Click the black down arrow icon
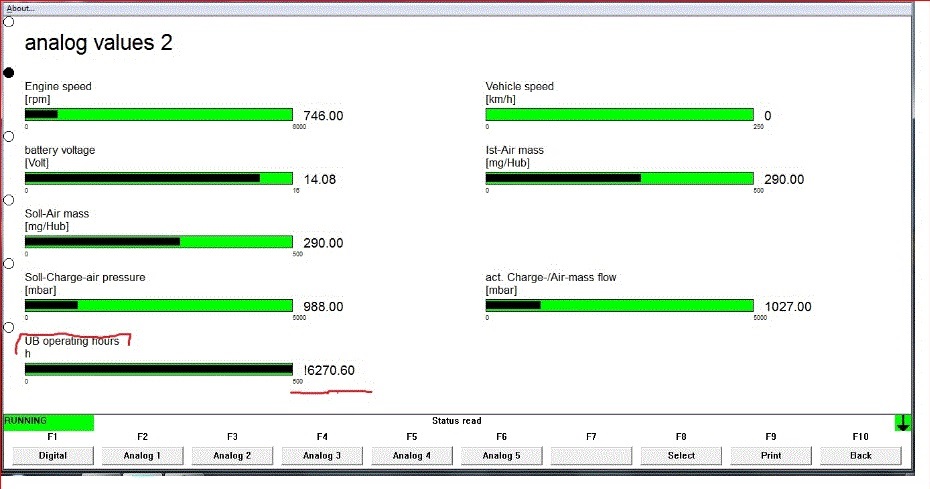Image resolution: width=930 pixels, height=489 pixels. coord(903,423)
